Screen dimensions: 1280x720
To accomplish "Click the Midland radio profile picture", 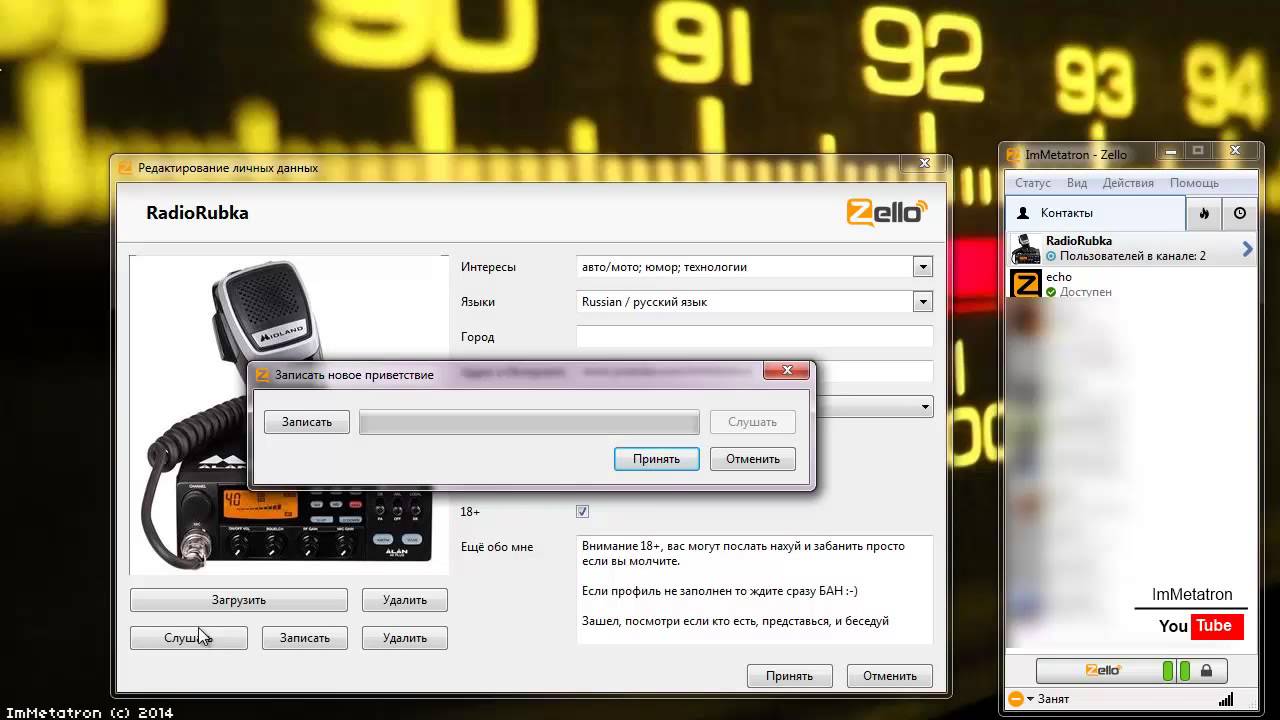I will click(289, 414).
